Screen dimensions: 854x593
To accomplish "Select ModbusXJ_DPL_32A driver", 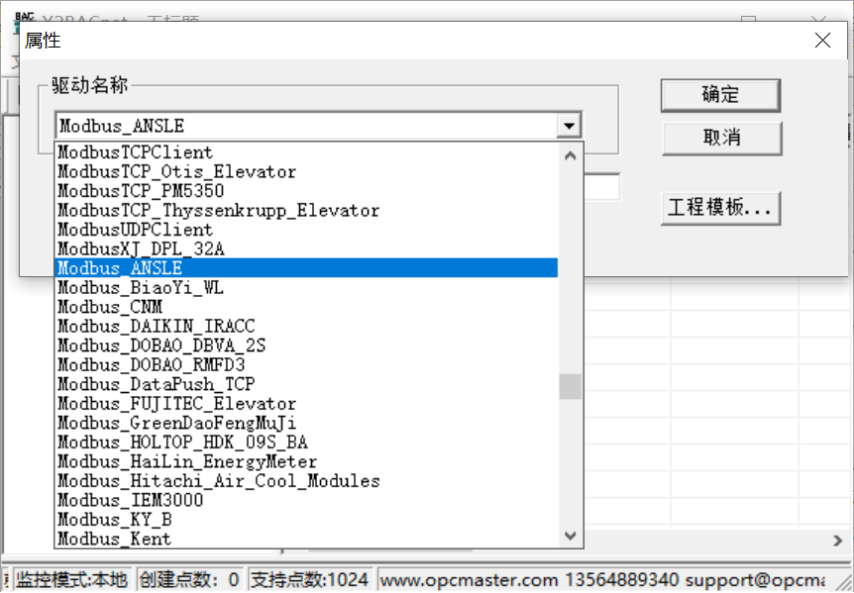I will tap(307, 249).
